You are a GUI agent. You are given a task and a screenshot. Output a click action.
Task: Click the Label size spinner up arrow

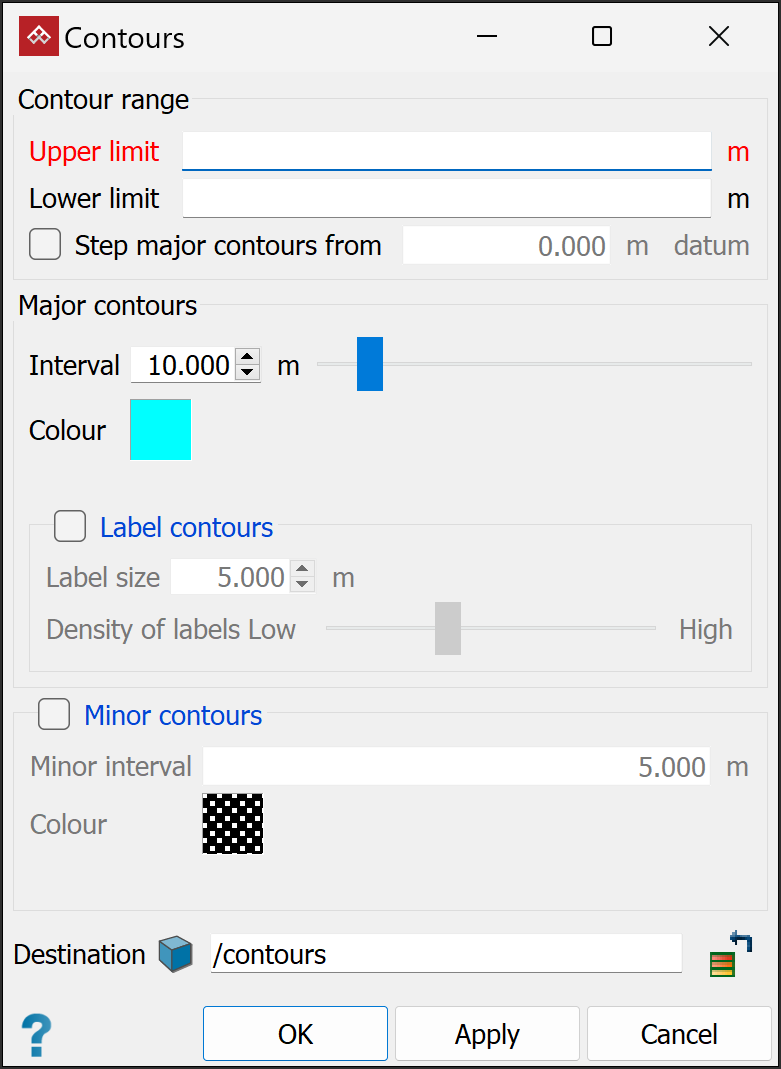click(x=302, y=570)
